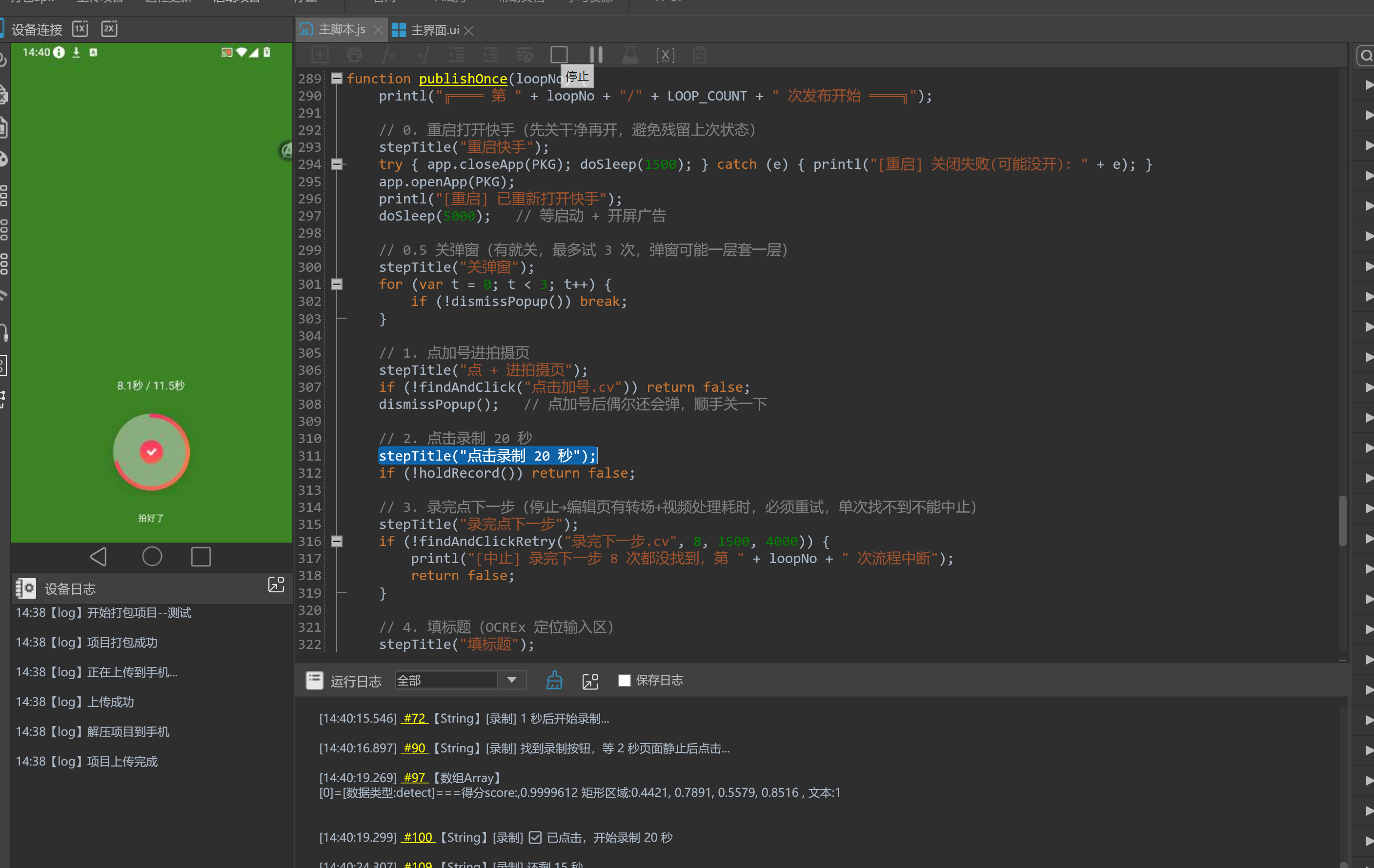Image resolution: width=1374 pixels, height=868 pixels.
Task: Jump to source via #72 link
Action: [x=415, y=718]
